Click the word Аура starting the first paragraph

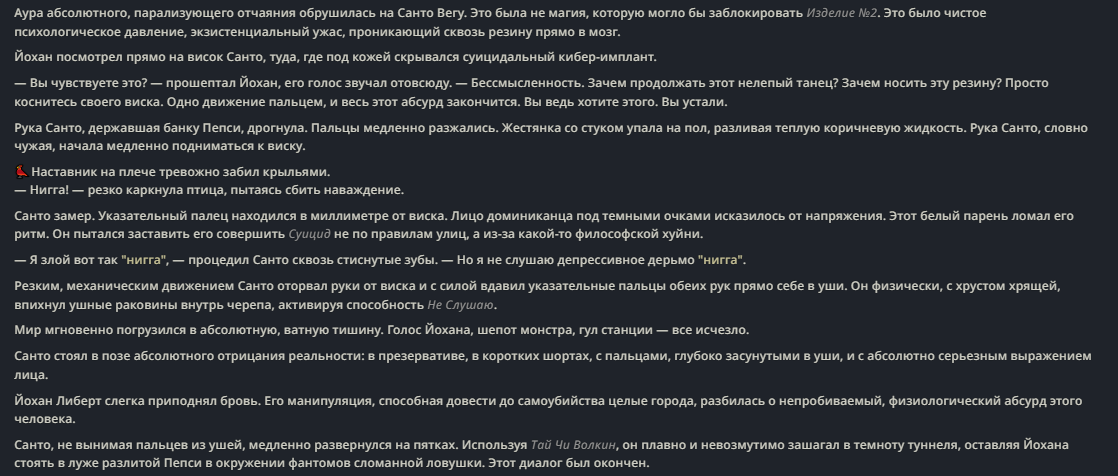click(29, 13)
